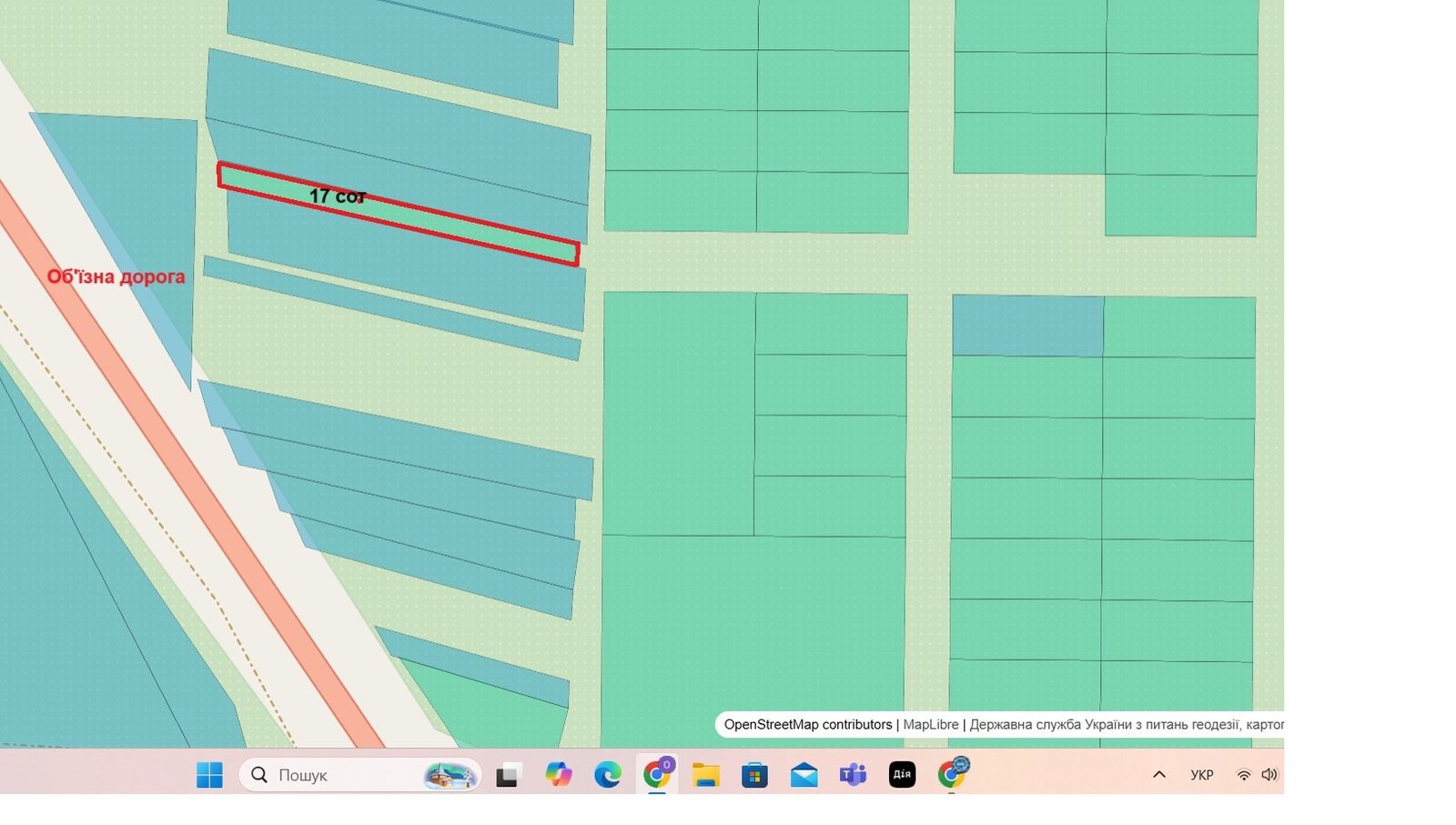1456x825 pixels.
Task: Switch to the active Chrome window
Action: pos(657,774)
